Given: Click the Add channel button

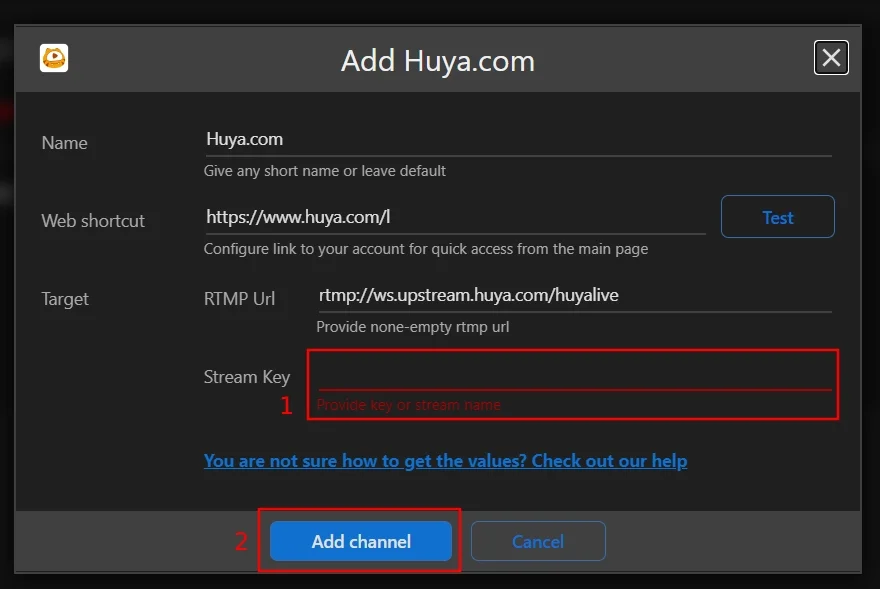Looking at the screenshot, I should point(361,541).
